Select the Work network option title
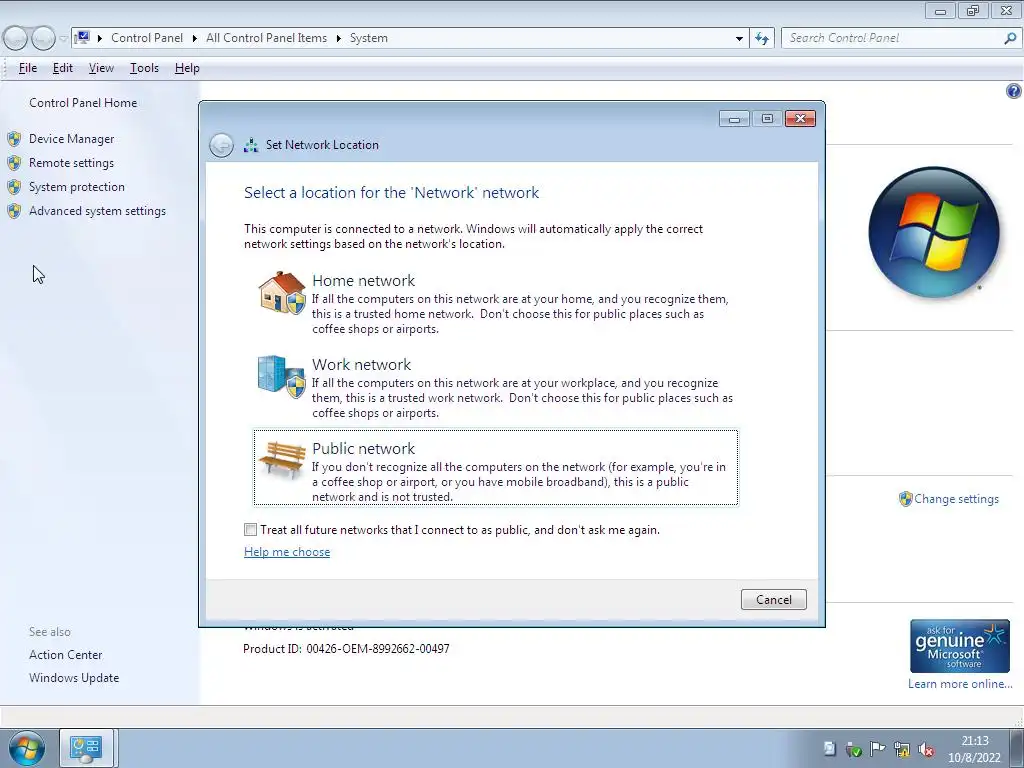Screen dimensions: 1024x768 point(361,364)
